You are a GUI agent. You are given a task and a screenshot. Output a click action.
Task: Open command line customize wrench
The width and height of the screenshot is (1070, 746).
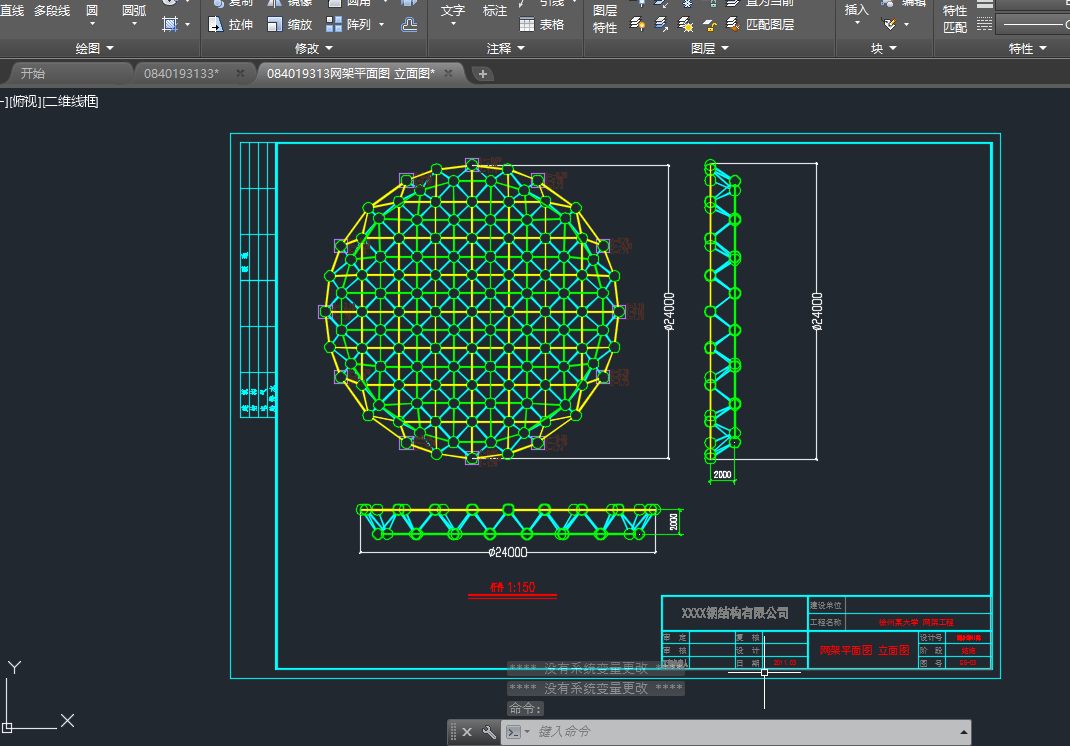[489, 732]
